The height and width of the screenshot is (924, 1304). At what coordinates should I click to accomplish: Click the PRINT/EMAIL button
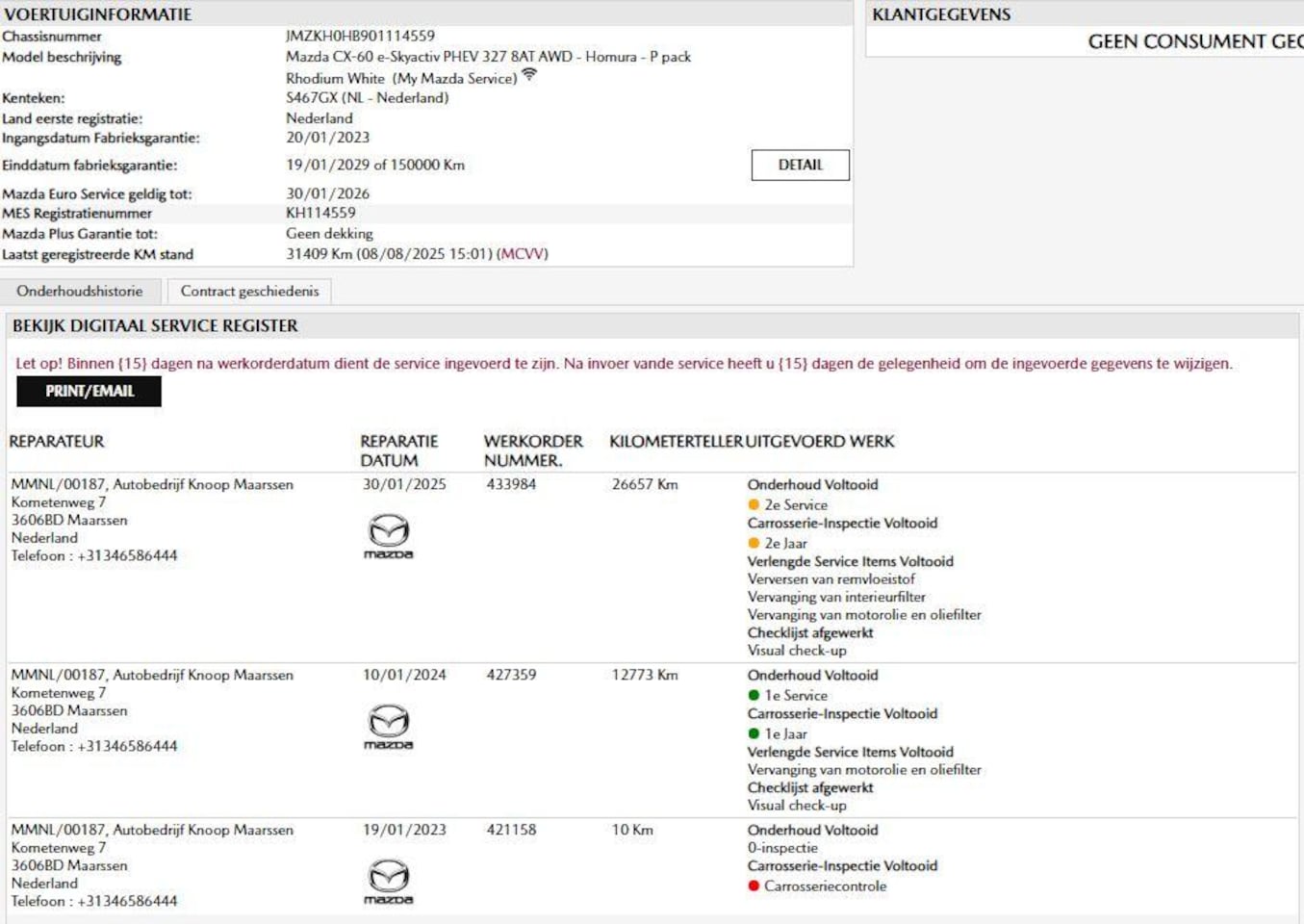[89, 391]
